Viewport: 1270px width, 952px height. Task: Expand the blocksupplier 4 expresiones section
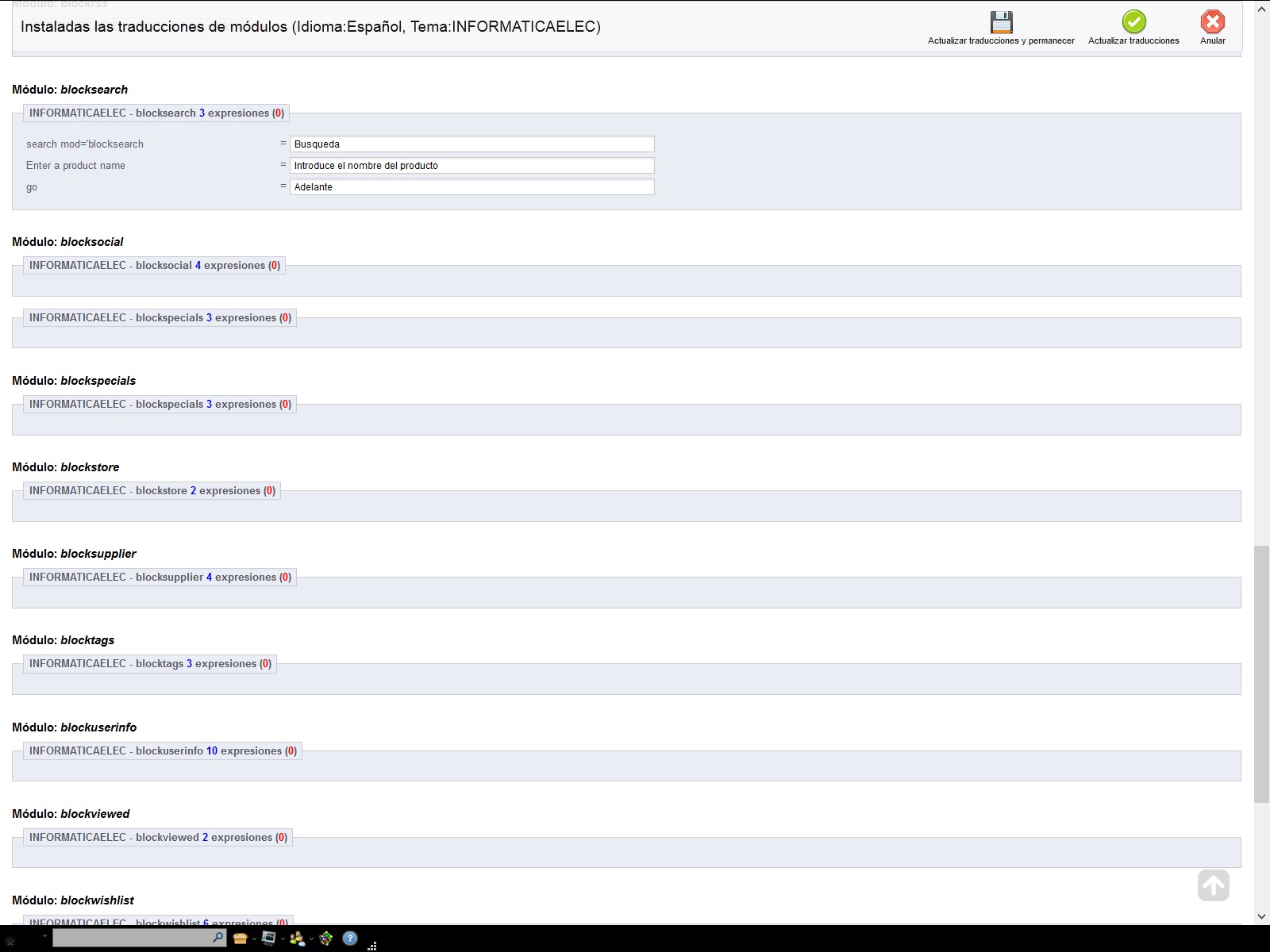[160, 577]
